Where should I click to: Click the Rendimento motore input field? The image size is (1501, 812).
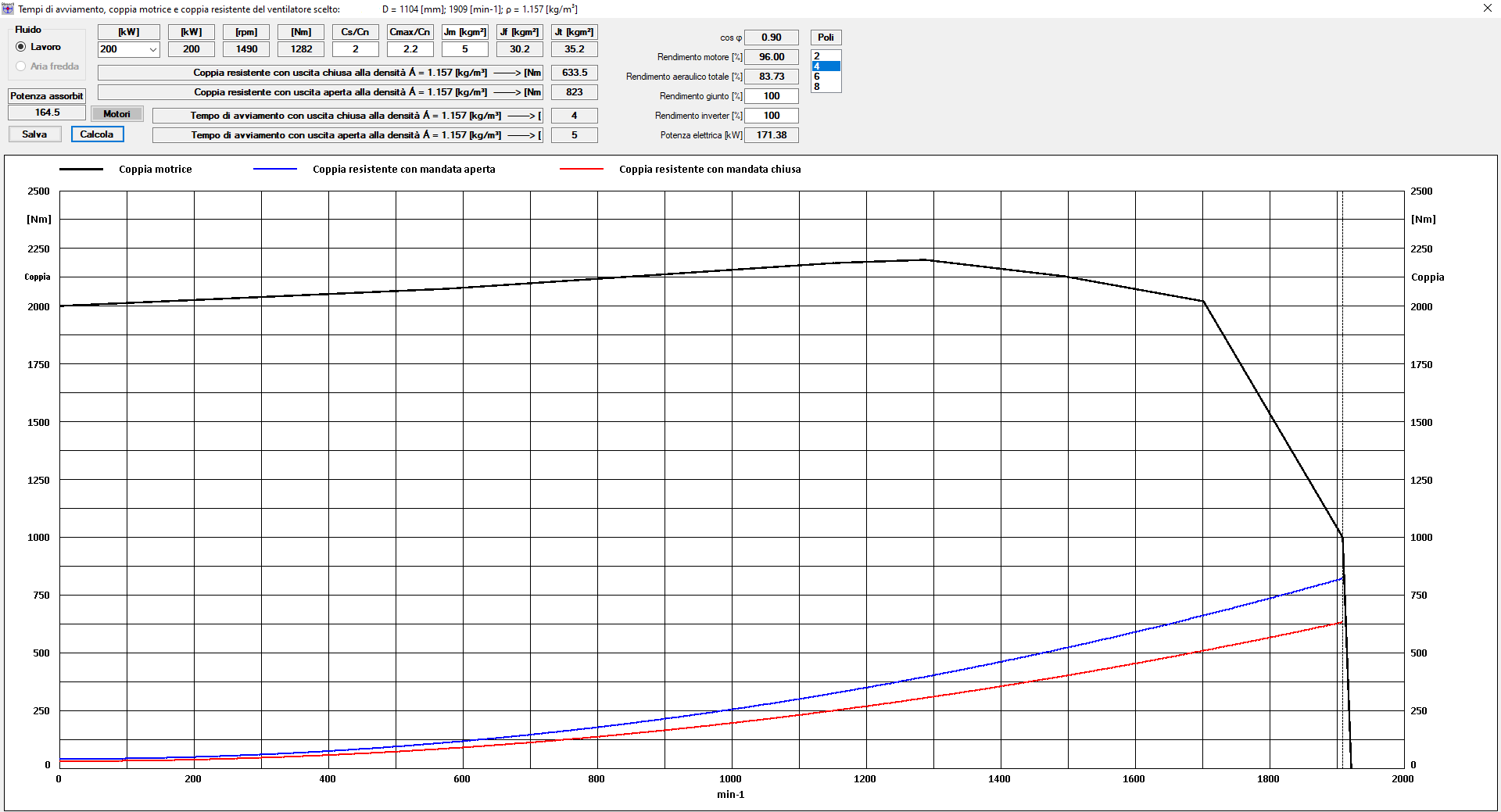click(771, 57)
